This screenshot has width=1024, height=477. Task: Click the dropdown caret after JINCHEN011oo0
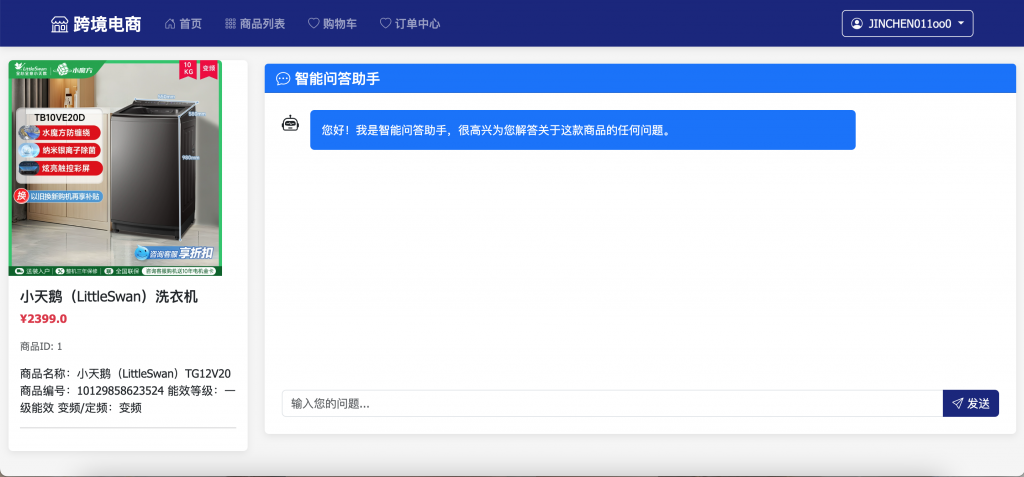tap(961, 24)
